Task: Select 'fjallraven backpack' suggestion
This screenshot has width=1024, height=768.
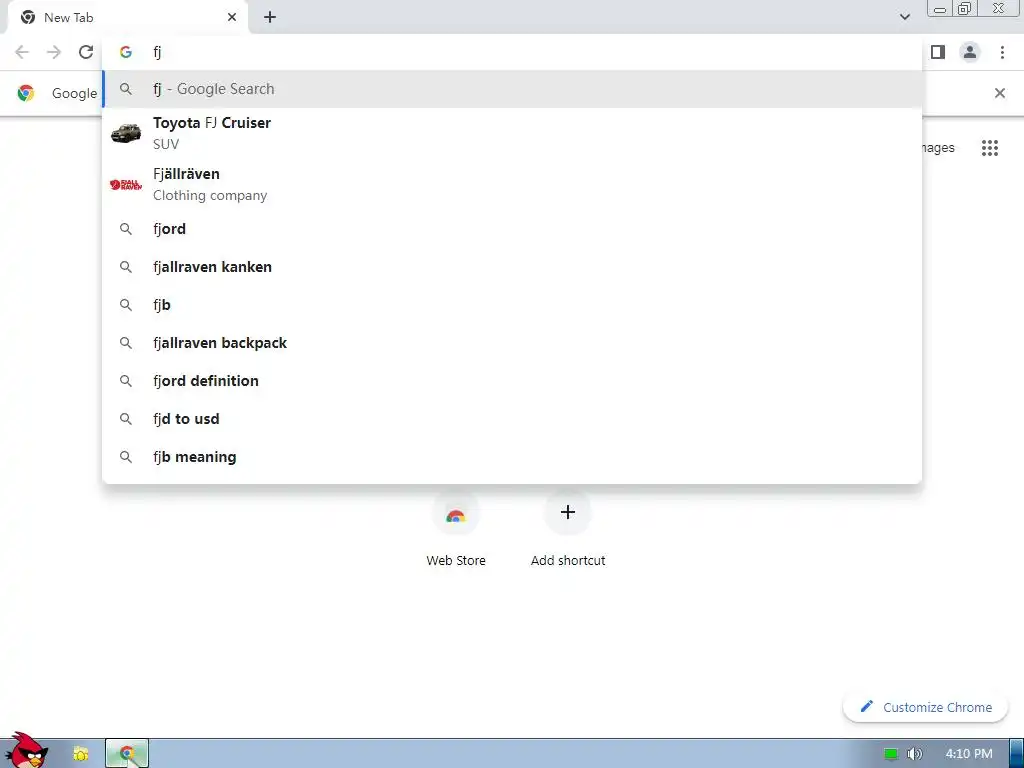Action: 512,343
